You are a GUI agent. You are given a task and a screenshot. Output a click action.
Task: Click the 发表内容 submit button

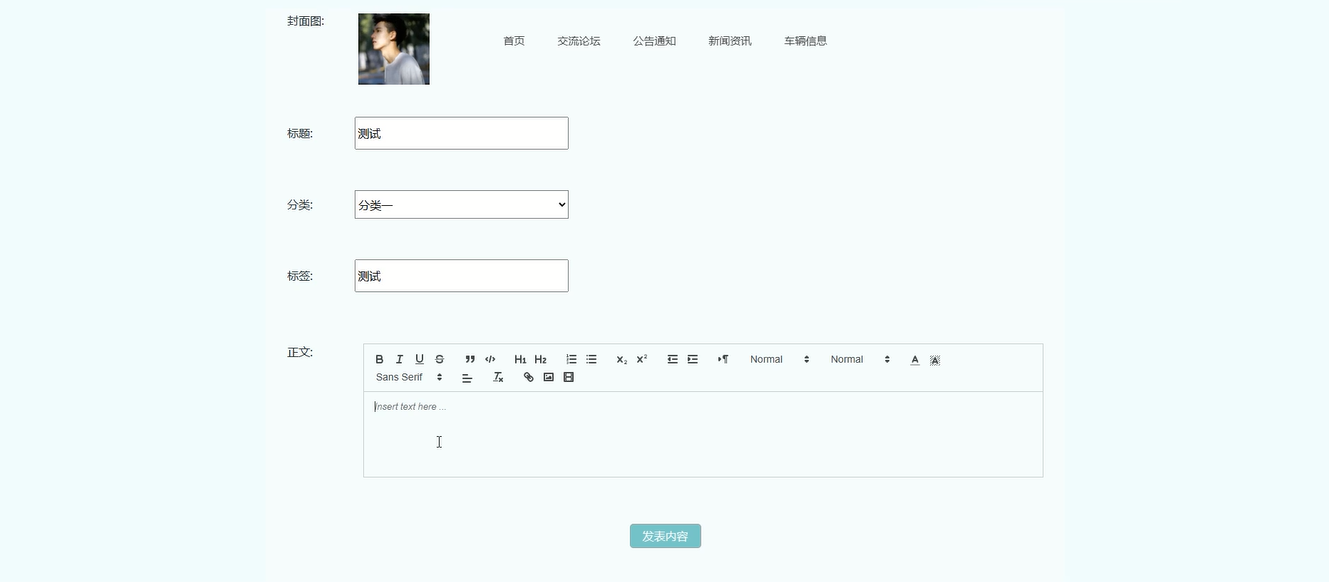665,536
